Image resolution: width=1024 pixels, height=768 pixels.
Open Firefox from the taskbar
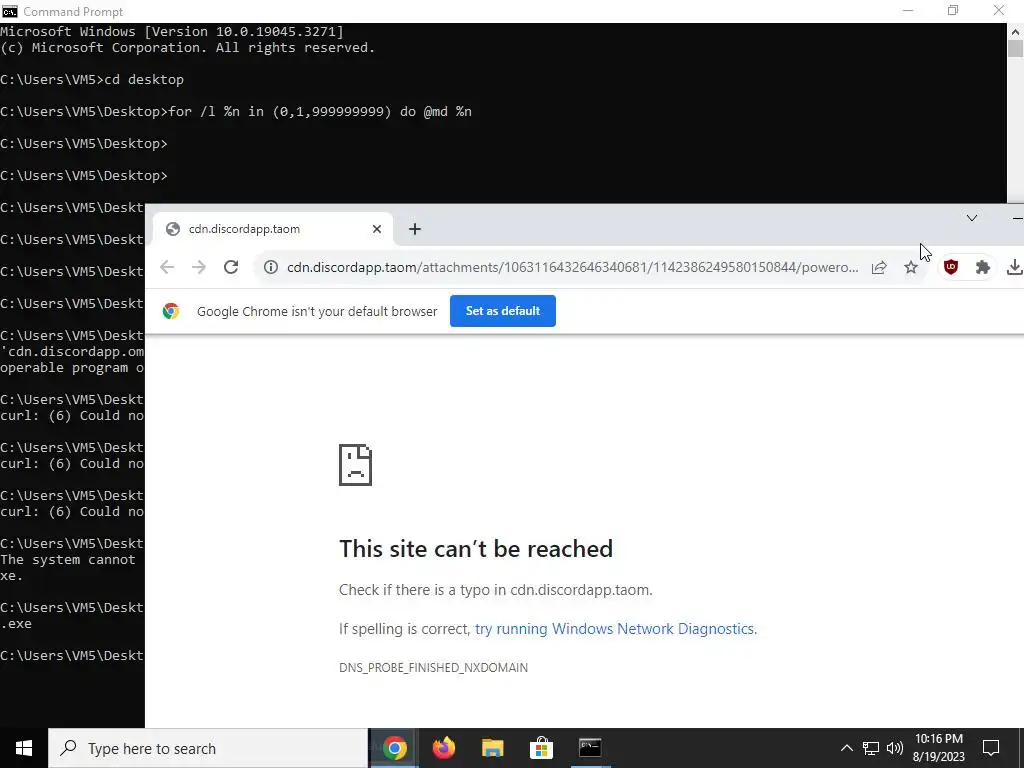point(443,748)
